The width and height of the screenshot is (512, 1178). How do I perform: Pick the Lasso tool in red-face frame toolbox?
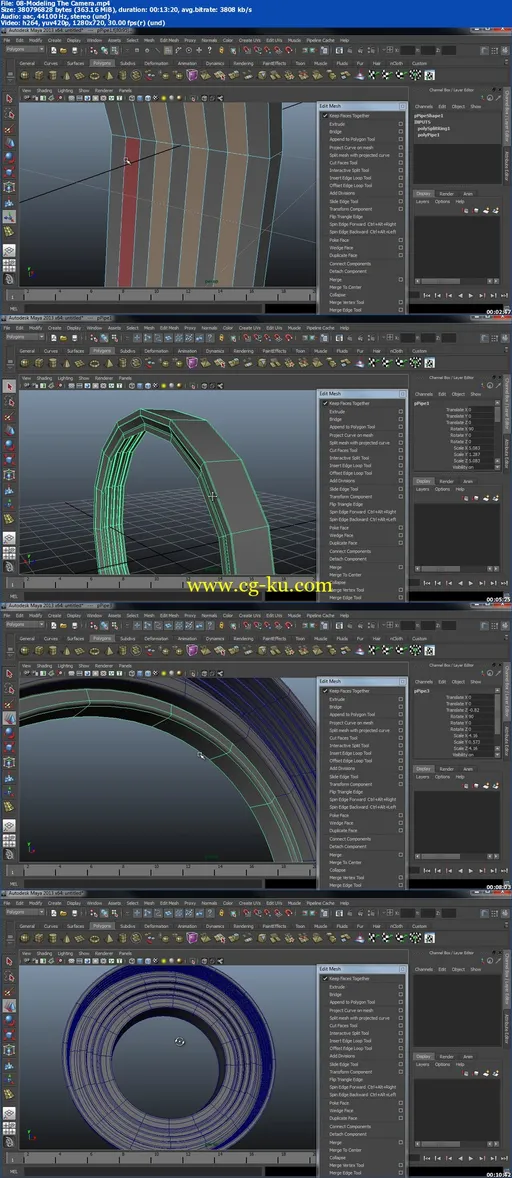coord(9,113)
